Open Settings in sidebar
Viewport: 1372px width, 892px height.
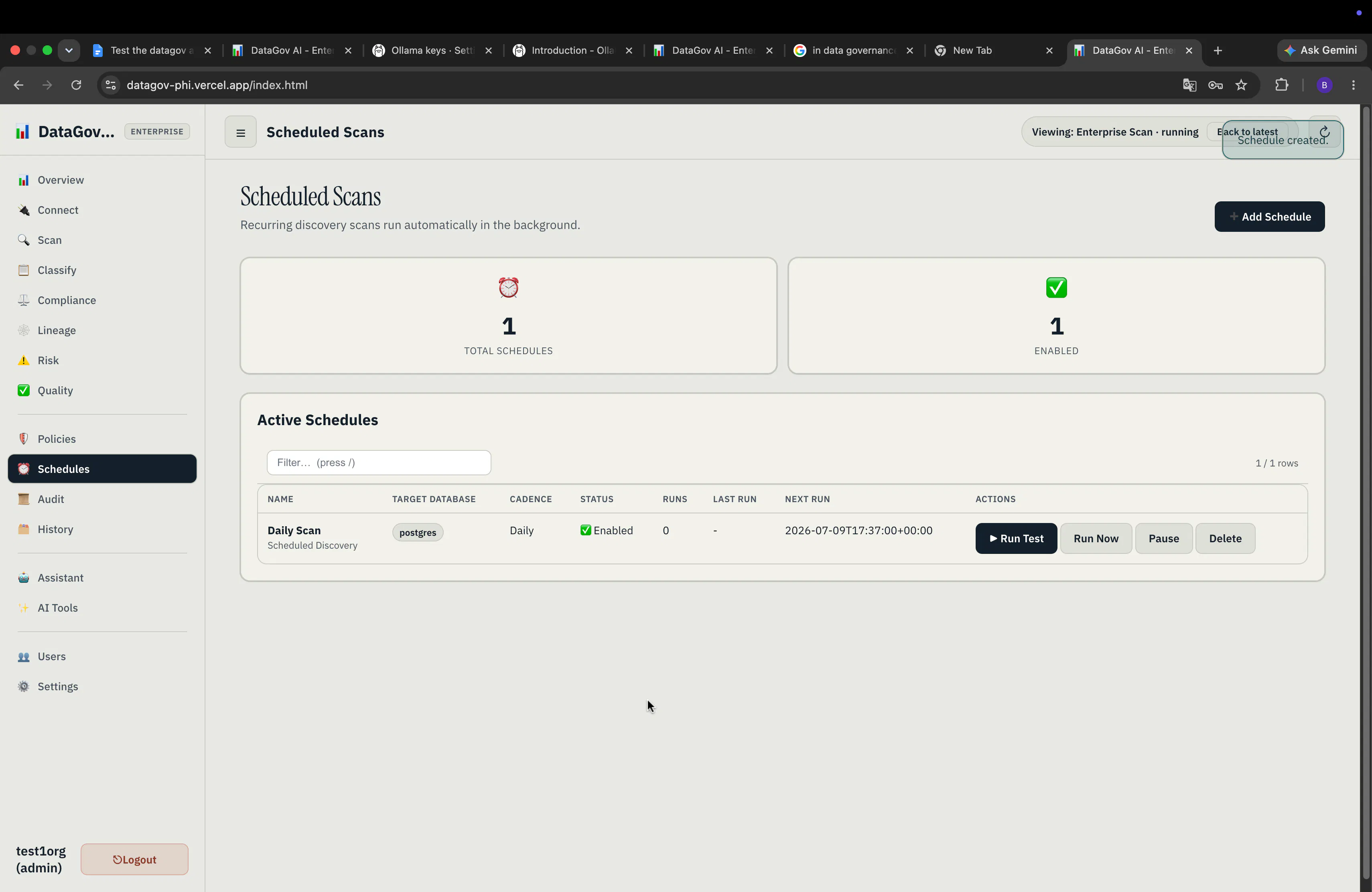point(102,686)
